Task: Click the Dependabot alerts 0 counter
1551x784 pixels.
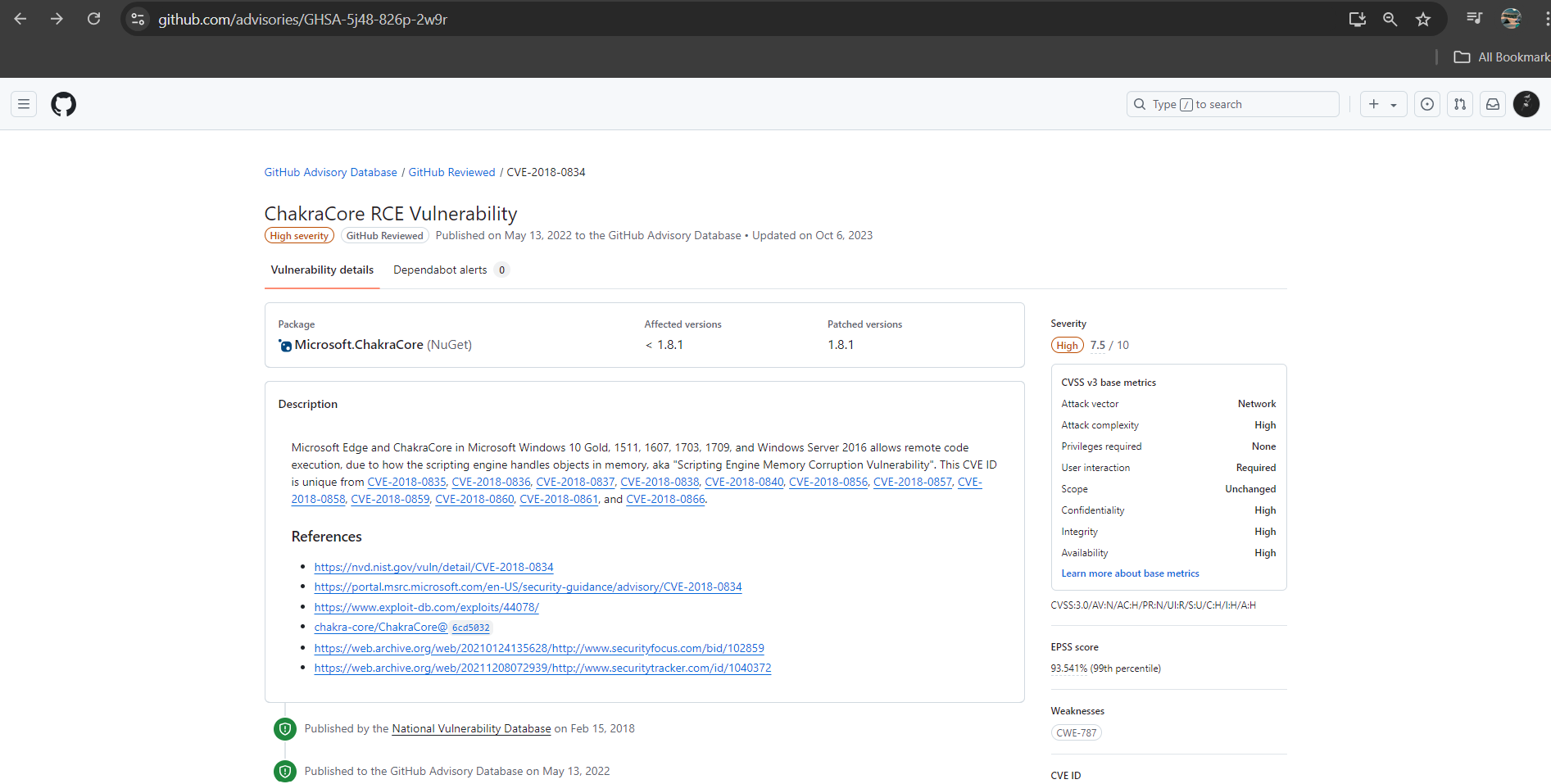Action: (x=501, y=270)
